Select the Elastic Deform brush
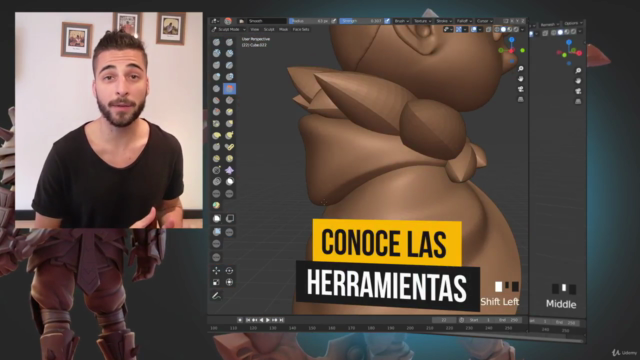 point(216,135)
